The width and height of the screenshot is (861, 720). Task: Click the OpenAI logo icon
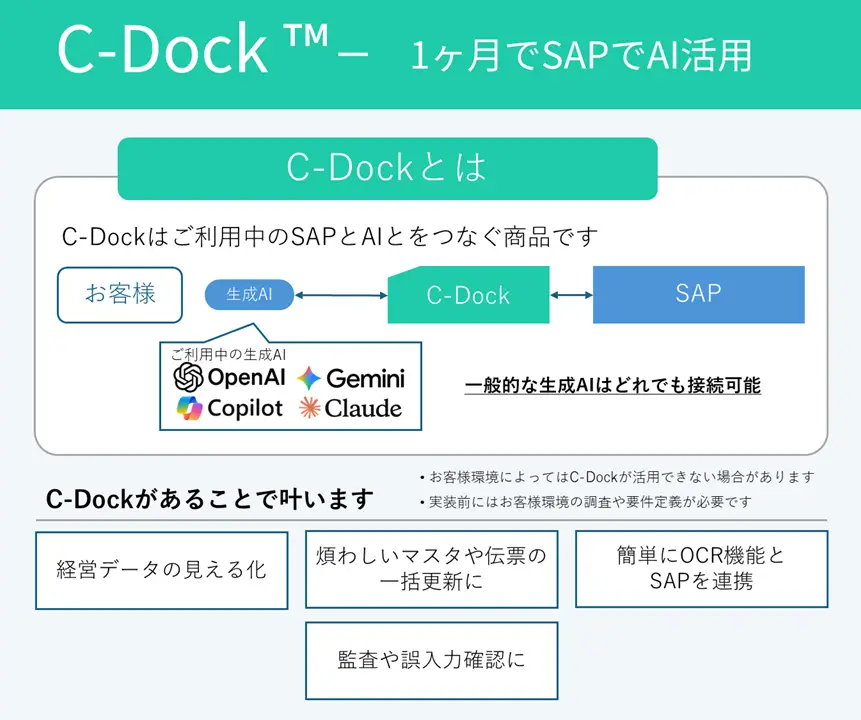pyautogui.click(x=188, y=378)
